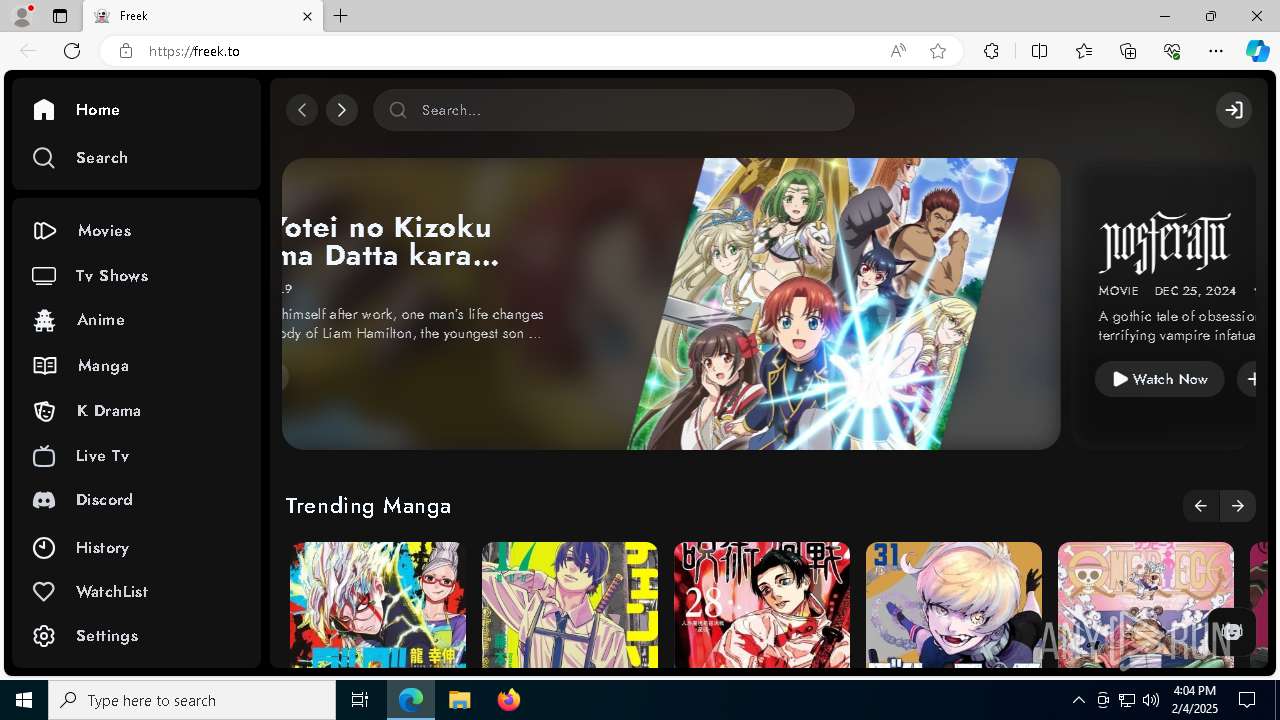Select the K Drama menu label
The height and width of the screenshot is (720, 1280).
[x=109, y=411]
